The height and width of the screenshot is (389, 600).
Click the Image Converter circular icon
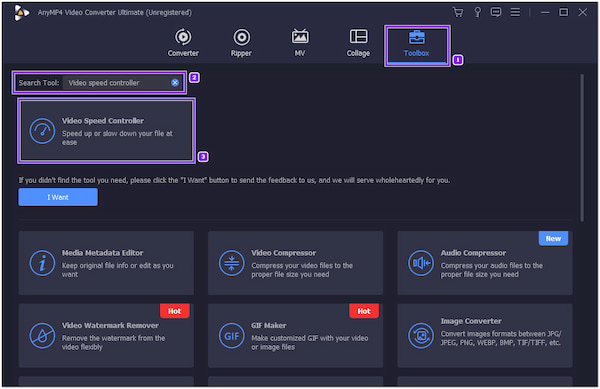(421, 336)
